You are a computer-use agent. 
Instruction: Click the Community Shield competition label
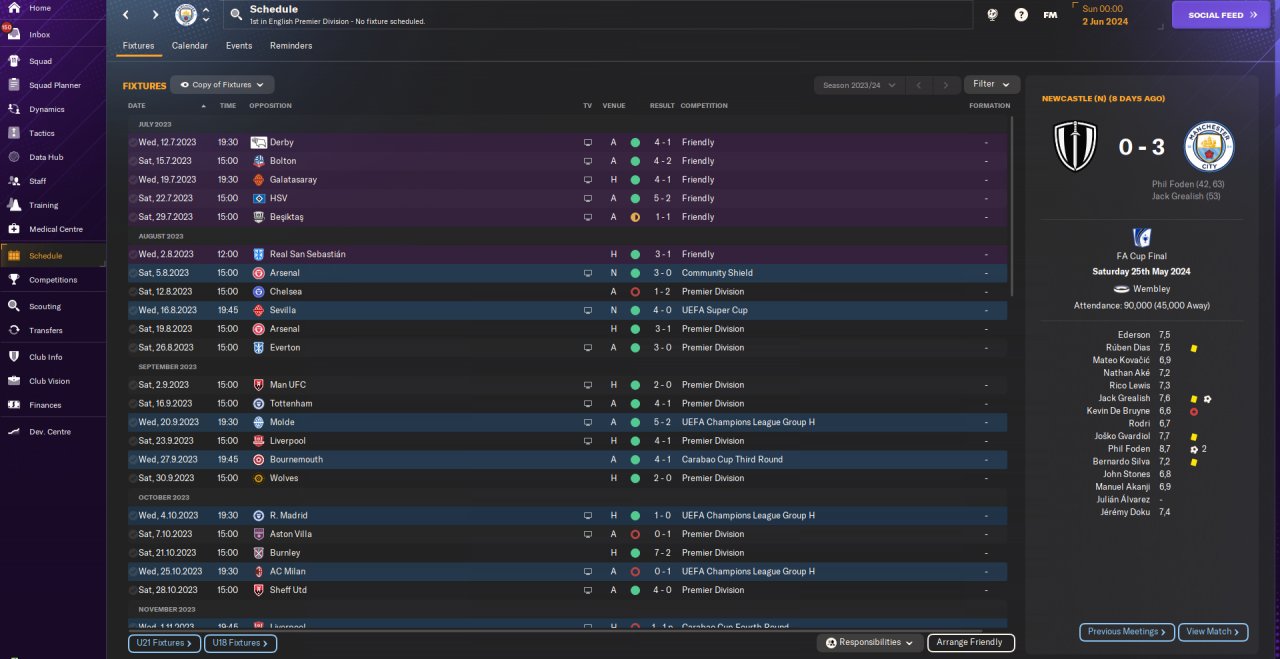click(717, 273)
